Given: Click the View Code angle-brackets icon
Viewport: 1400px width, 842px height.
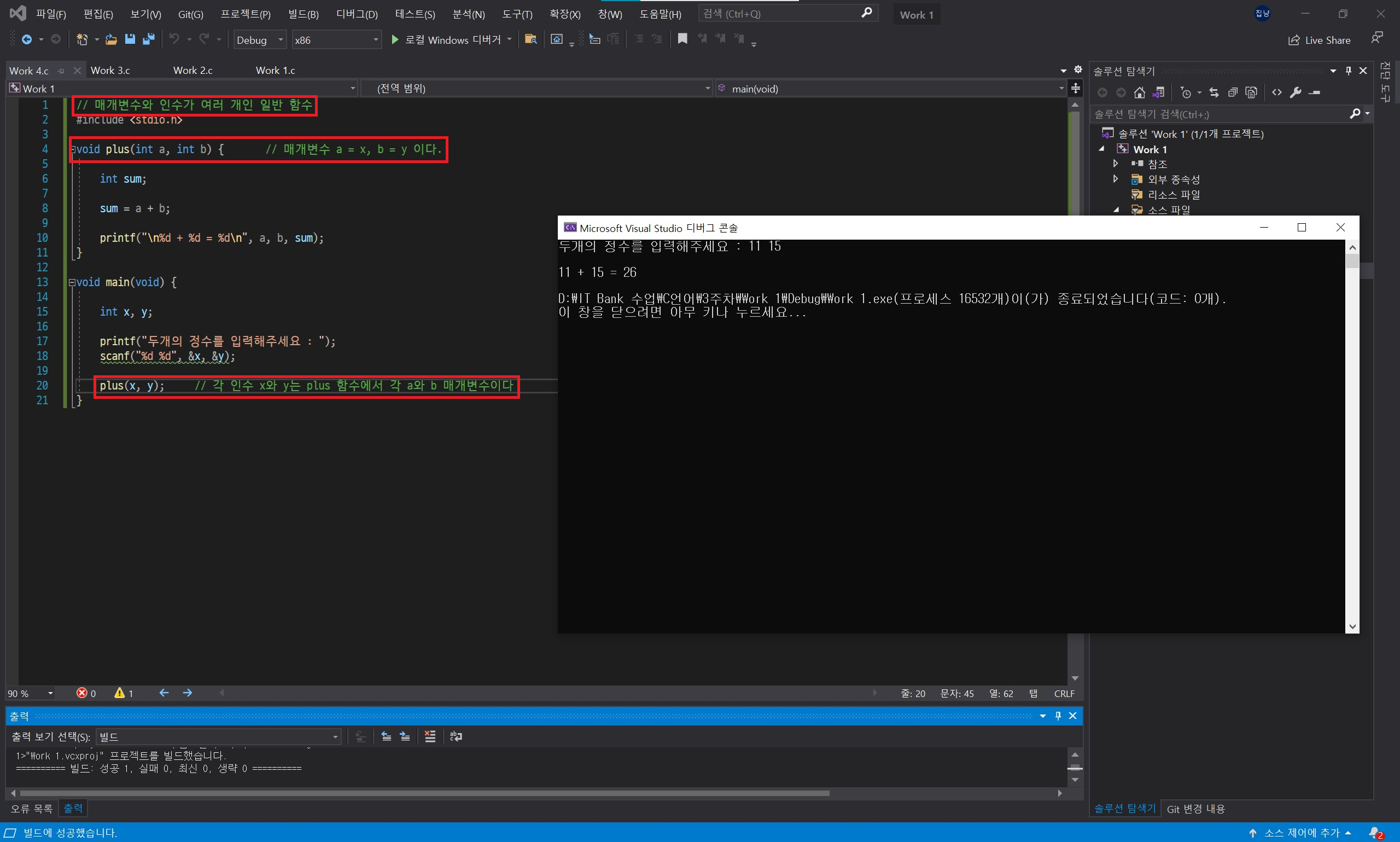Looking at the screenshot, I should (x=1276, y=92).
